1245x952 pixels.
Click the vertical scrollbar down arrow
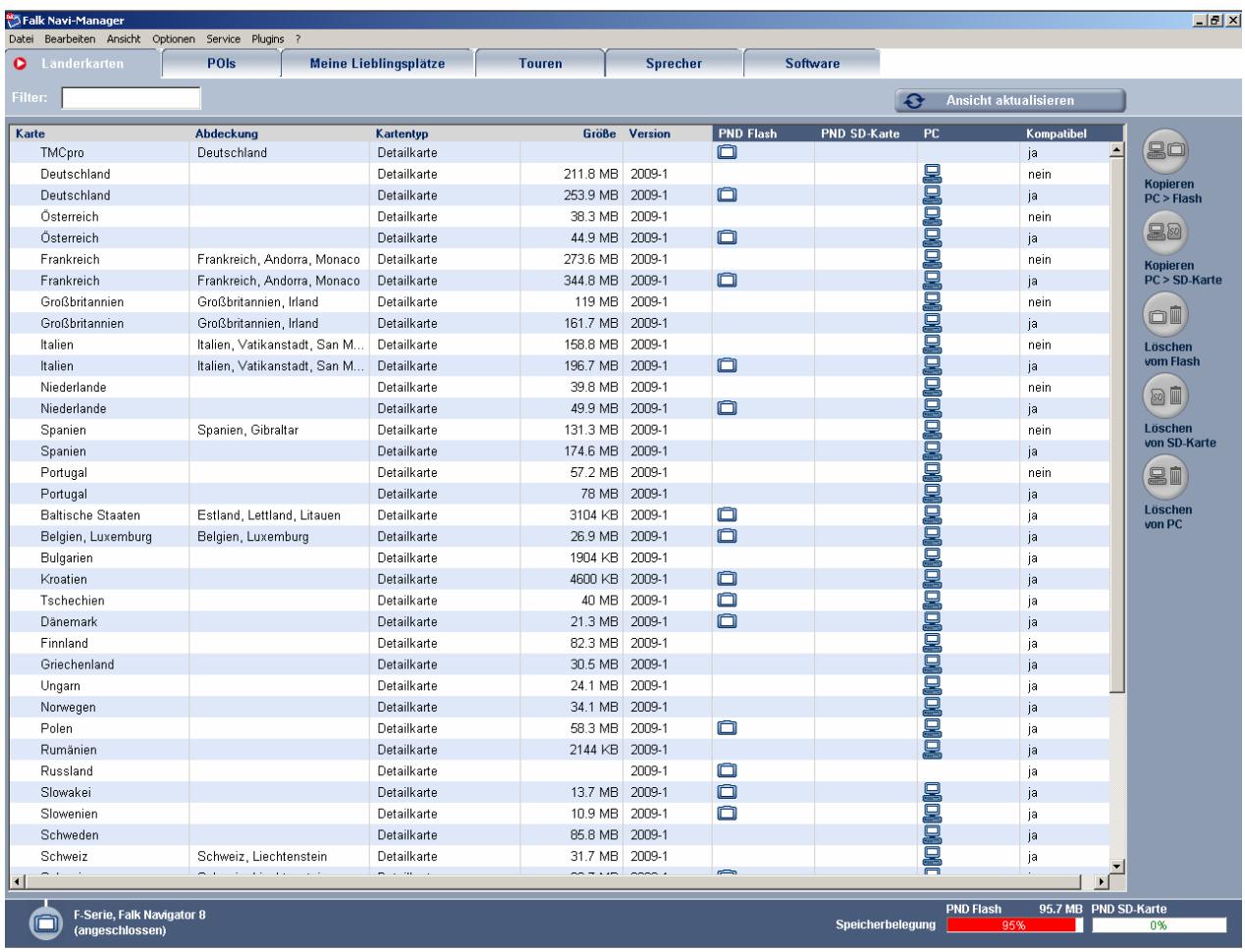point(1115,866)
